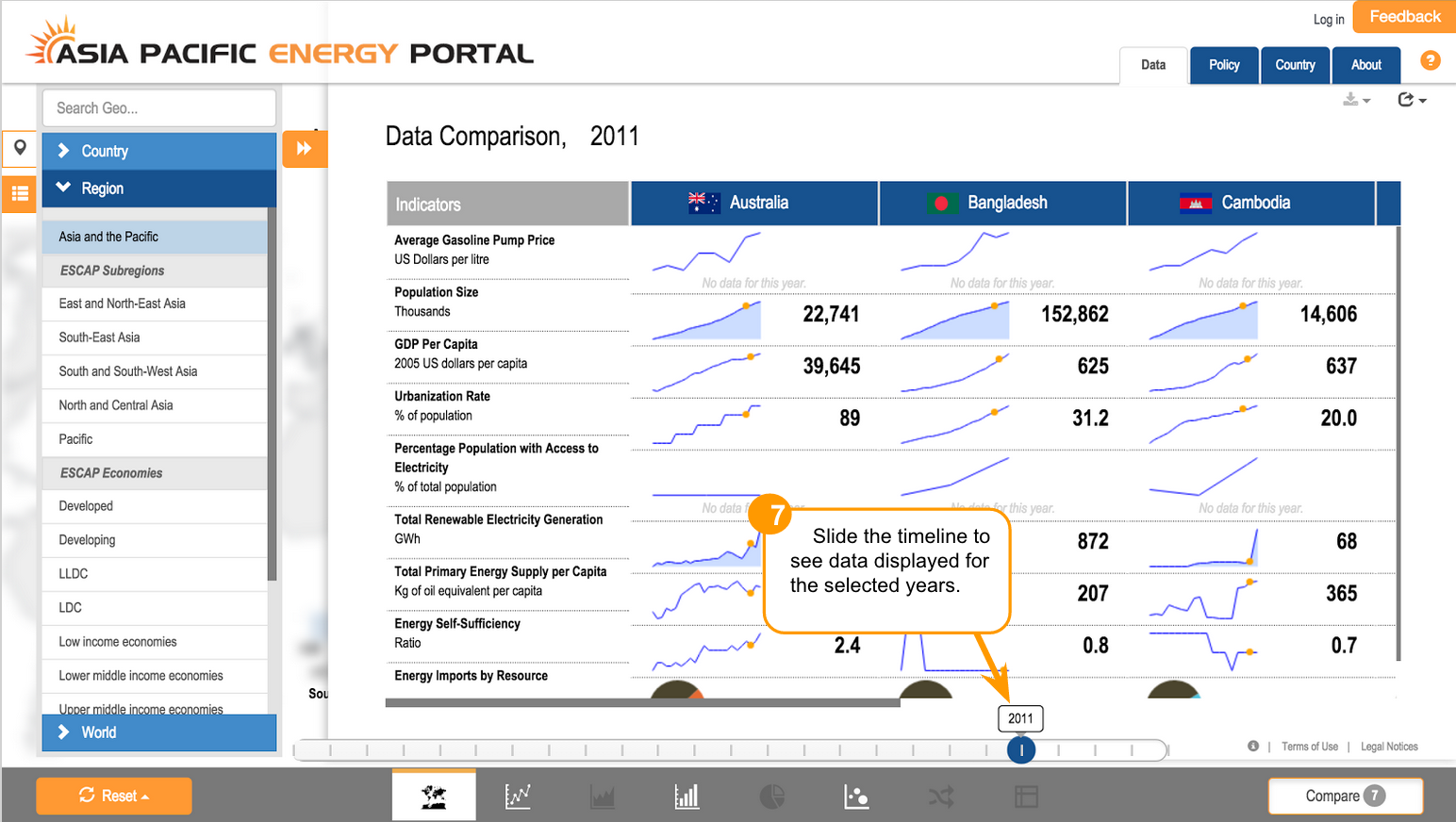Select the line chart view icon

(x=518, y=797)
